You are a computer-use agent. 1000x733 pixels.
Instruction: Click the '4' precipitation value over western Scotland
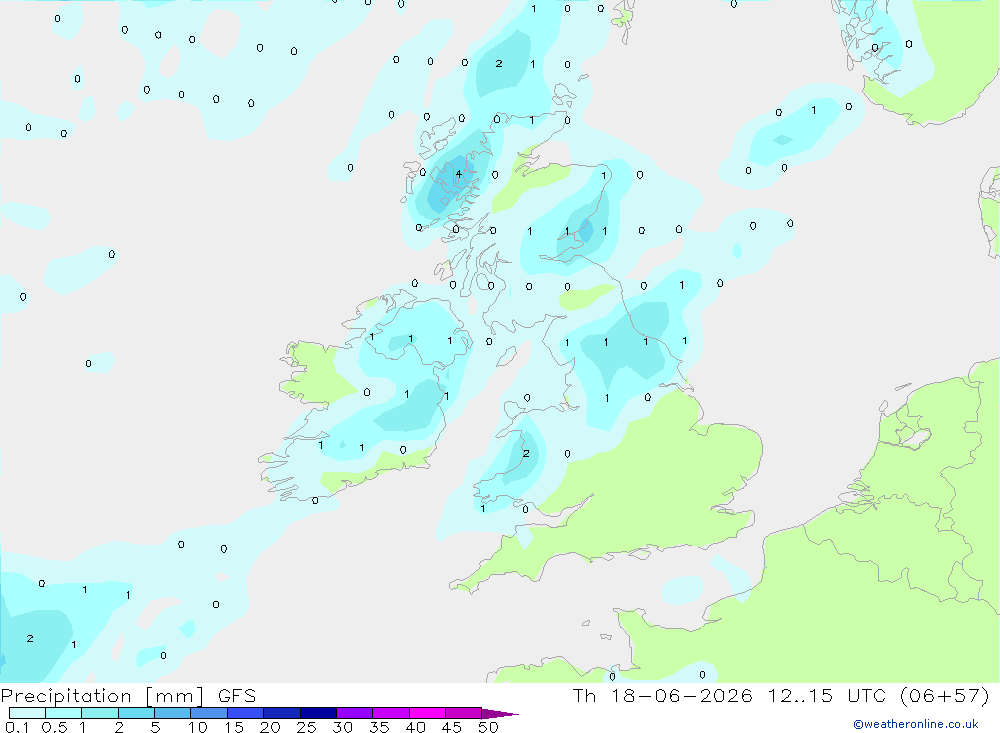pyautogui.click(x=459, y=174)
